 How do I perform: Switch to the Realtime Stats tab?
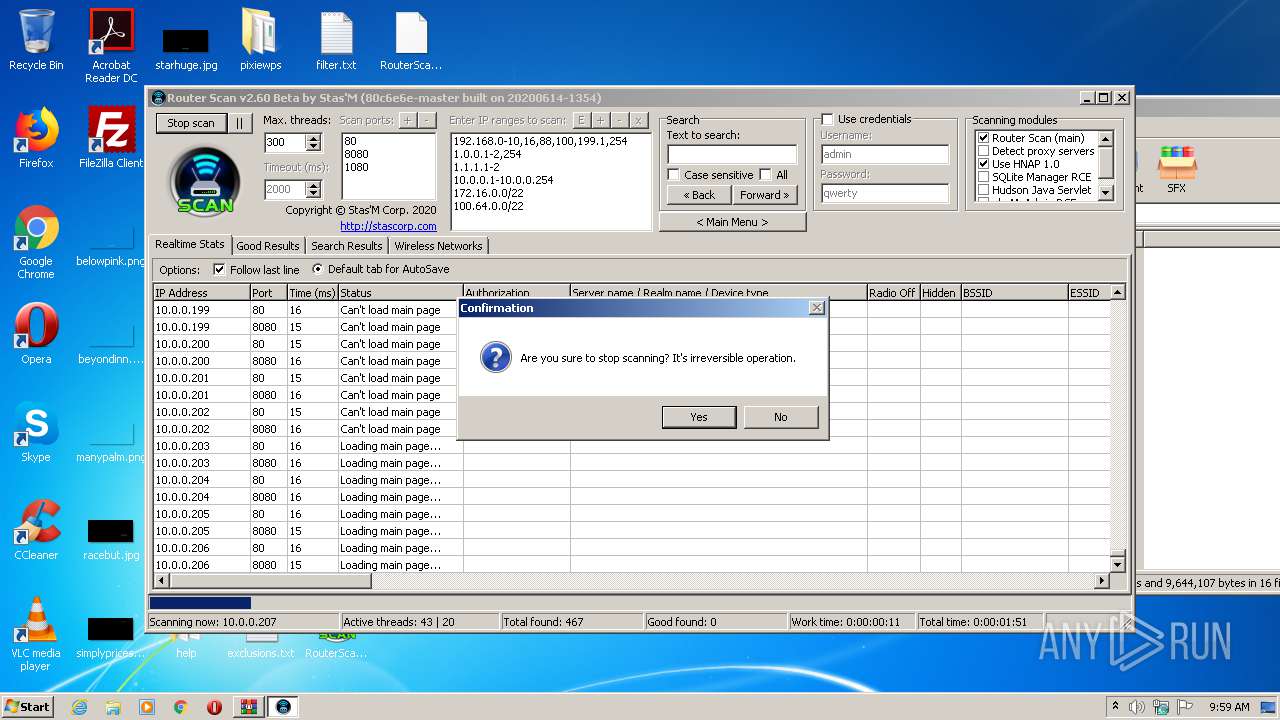pyautogui.click(x=190, y=244)
